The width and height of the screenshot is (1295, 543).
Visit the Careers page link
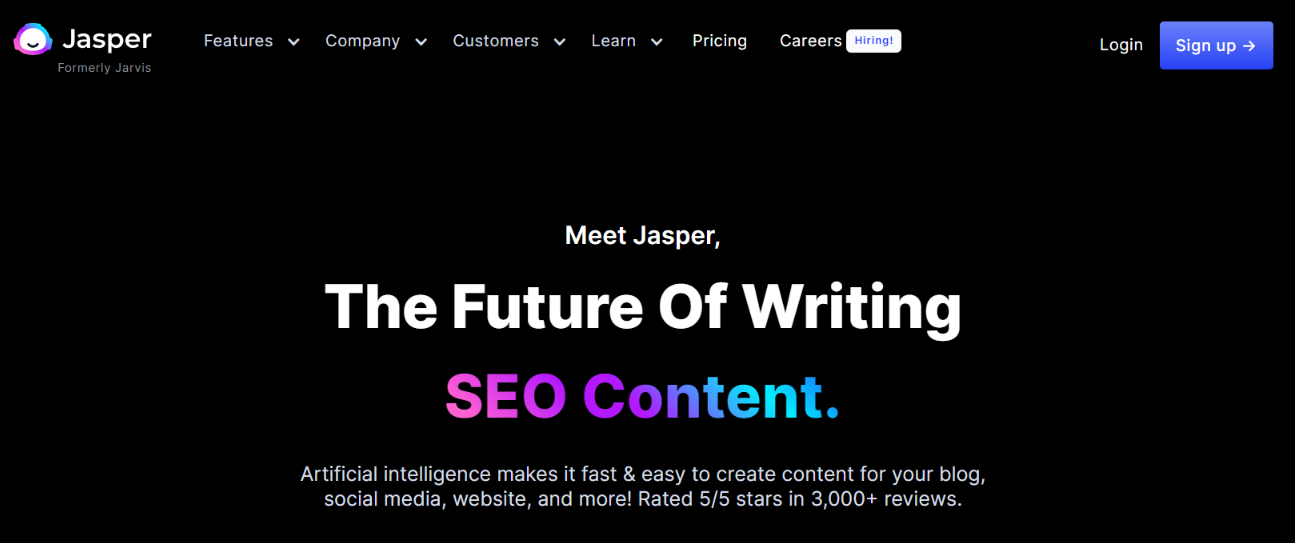(810, 41)
